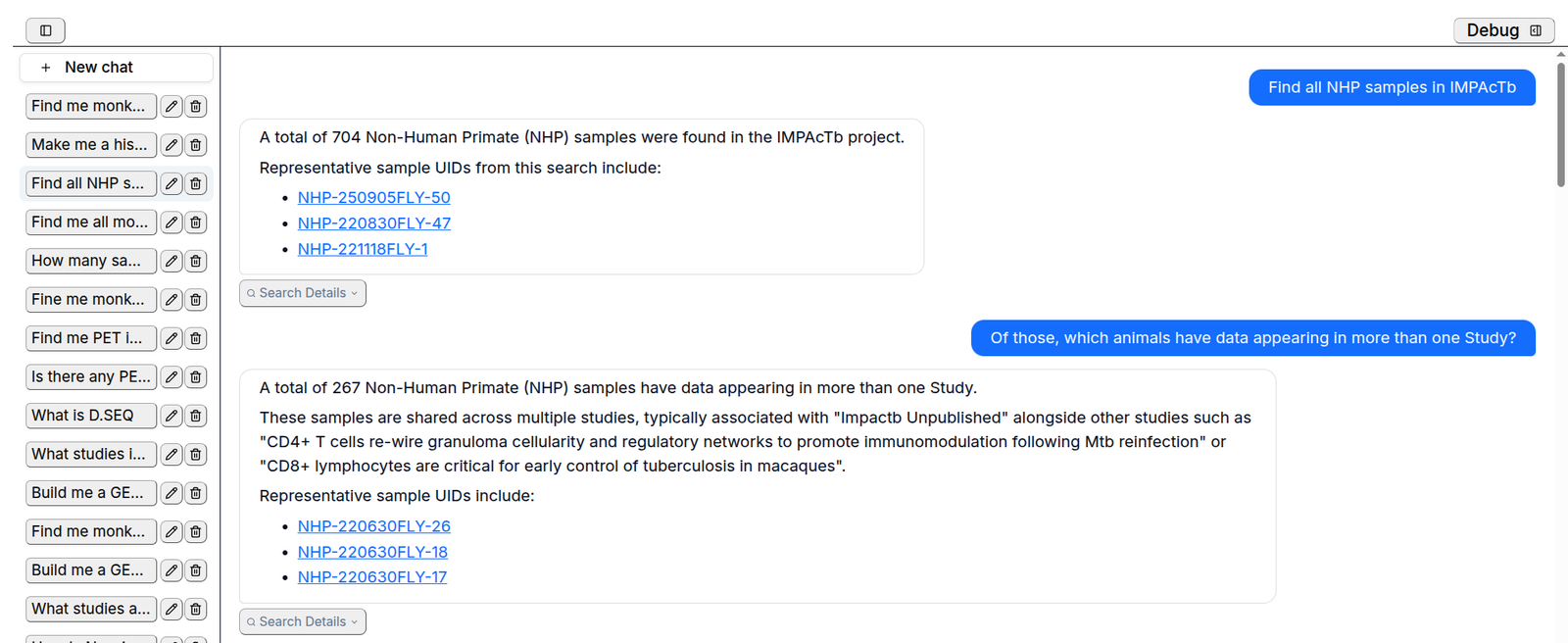The image size is (1568, 643).
Task: Open the 'Find me PET i...' chat
Action: (x=91, y=338)
